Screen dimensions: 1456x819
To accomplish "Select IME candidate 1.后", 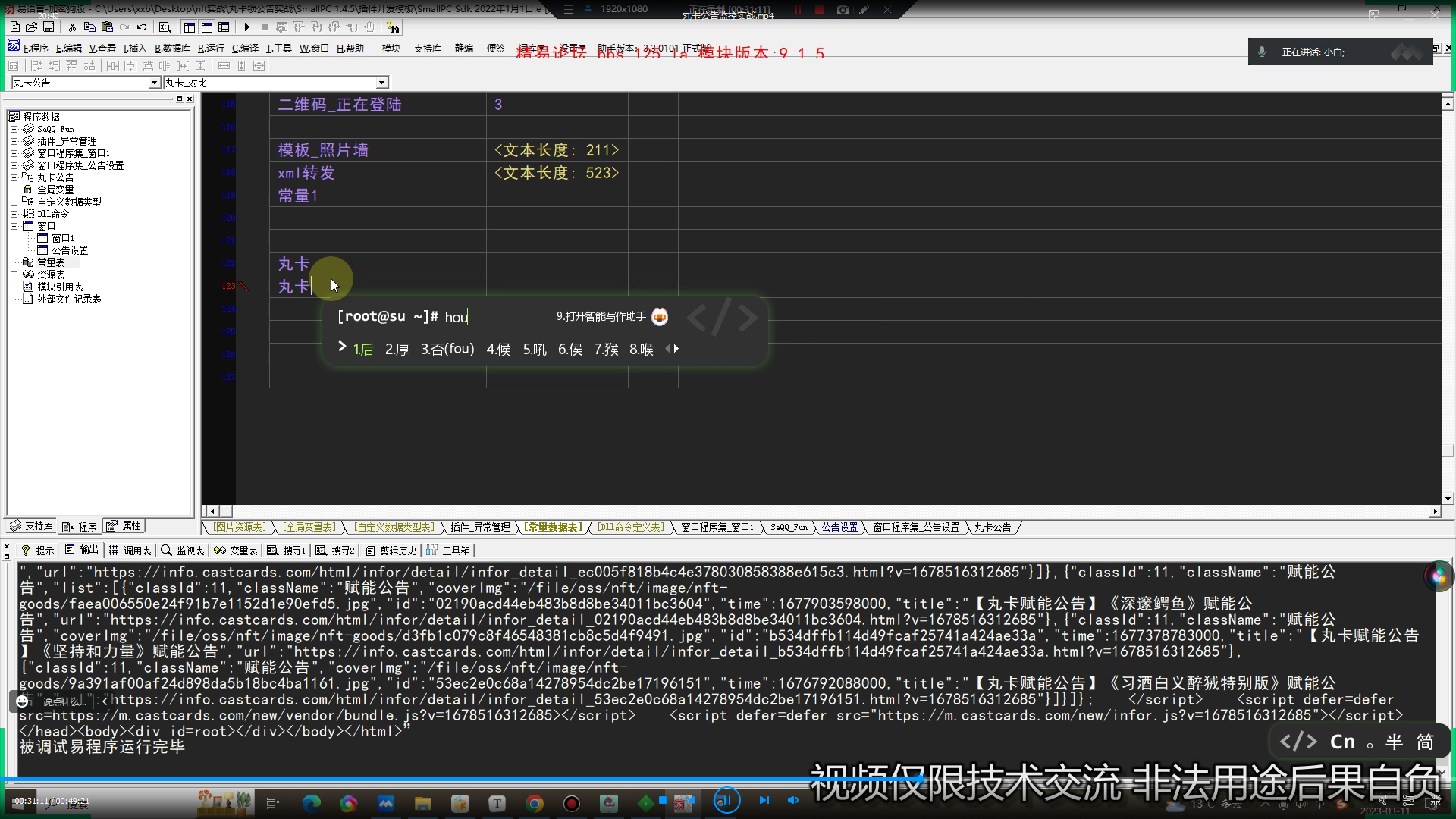I will coord(363,349).
